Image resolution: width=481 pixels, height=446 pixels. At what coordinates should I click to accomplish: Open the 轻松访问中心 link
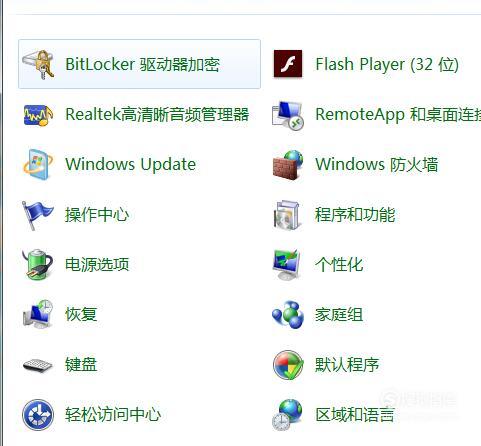(x=113, y=414)
